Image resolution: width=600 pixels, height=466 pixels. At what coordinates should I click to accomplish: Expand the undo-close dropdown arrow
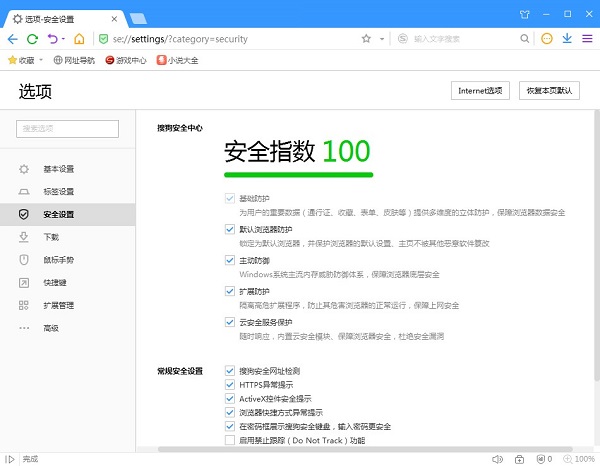[63, 39]
